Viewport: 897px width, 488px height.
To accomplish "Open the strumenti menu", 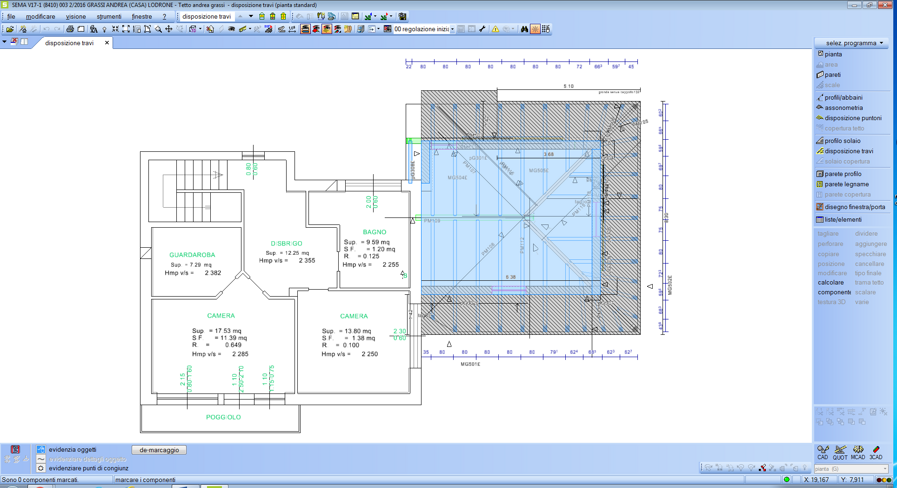I will coord(108,17).
